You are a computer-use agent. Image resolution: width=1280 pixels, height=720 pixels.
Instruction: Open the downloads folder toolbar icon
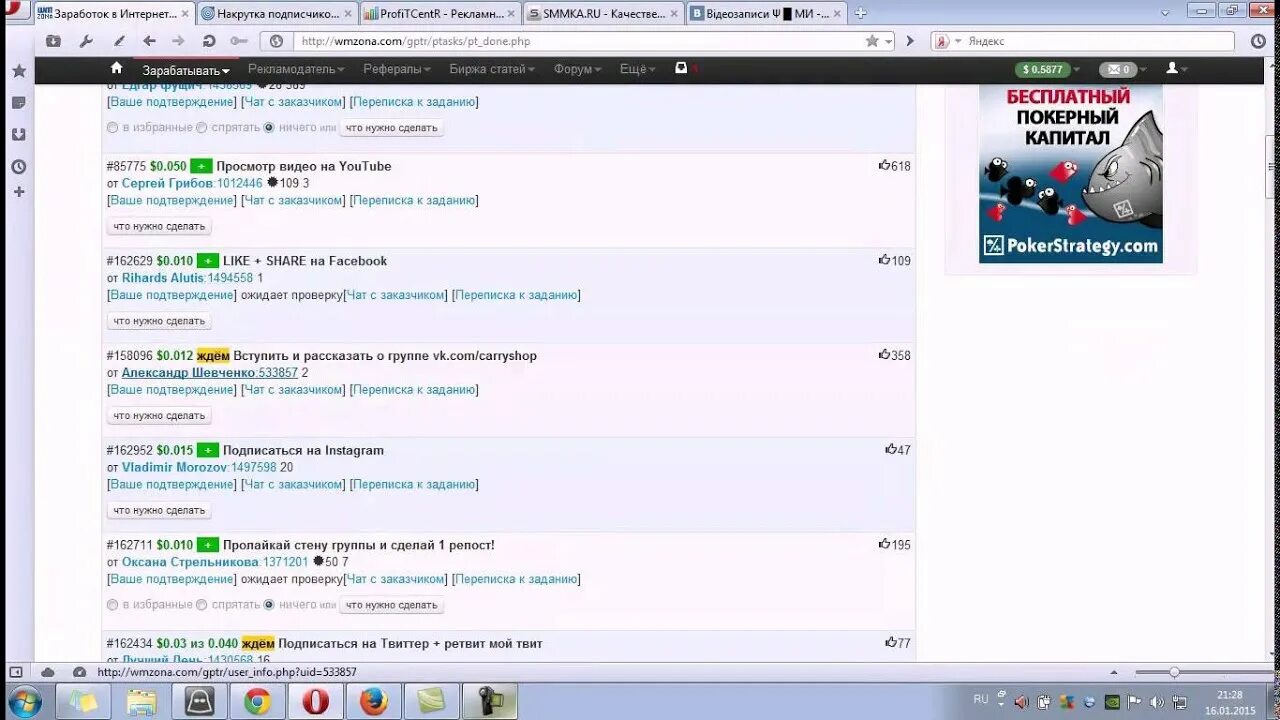tap(53, 41)
